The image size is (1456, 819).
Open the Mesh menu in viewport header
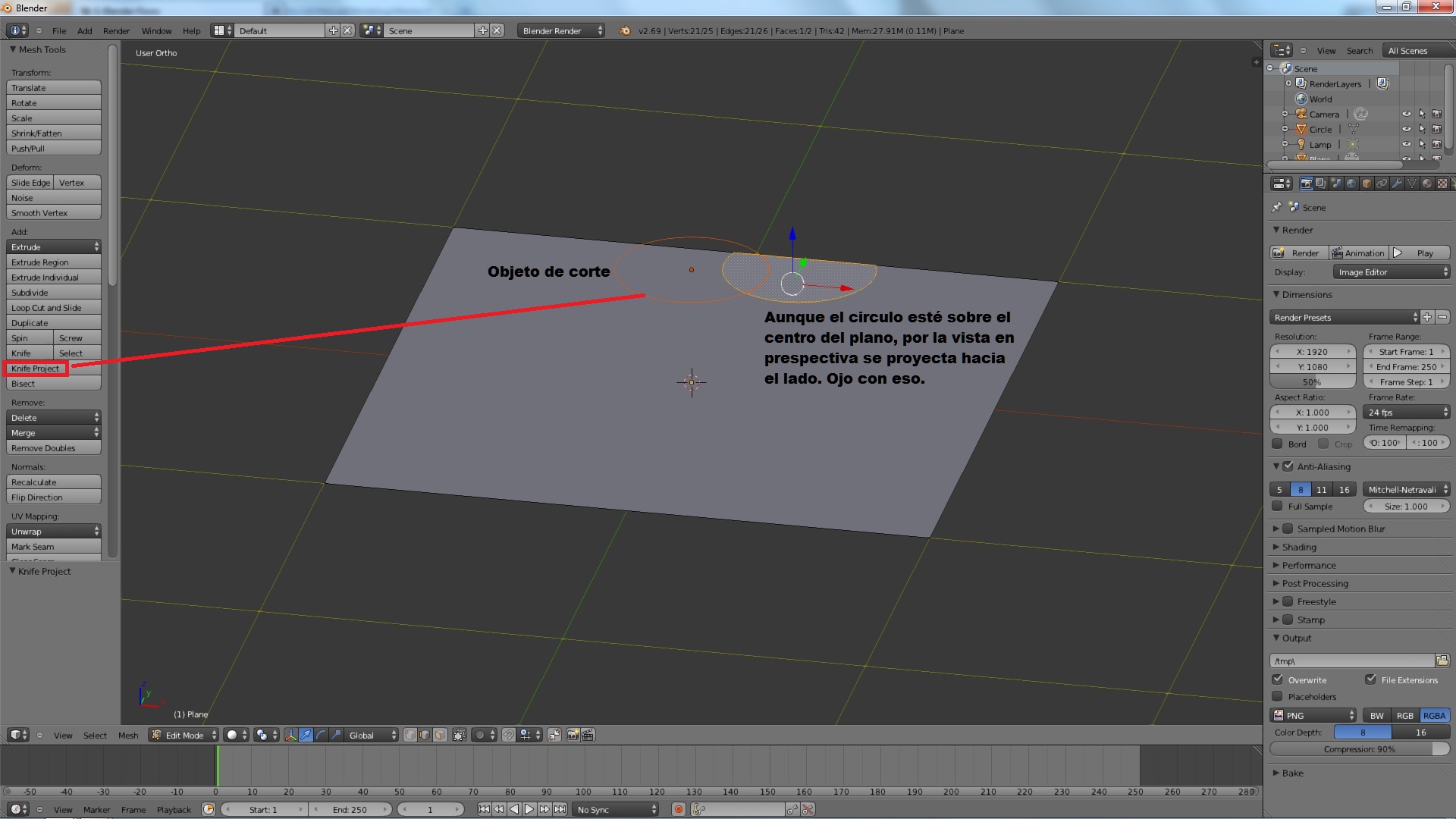(128, 735)
